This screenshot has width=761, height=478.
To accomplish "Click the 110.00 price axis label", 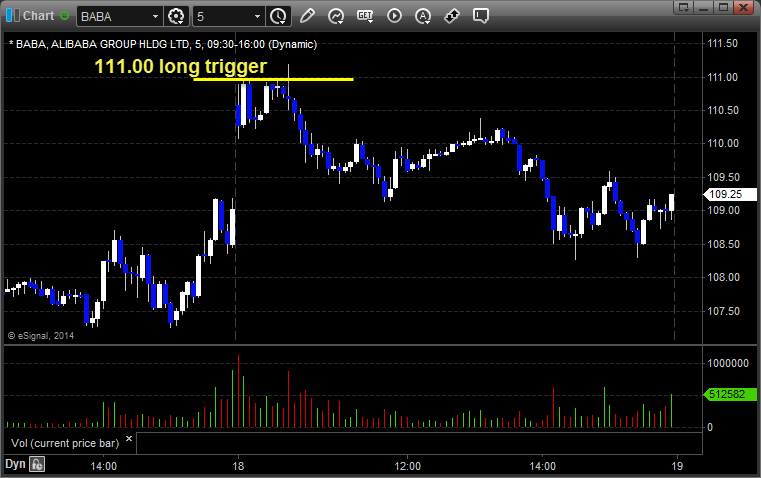I will pos(723,143).
